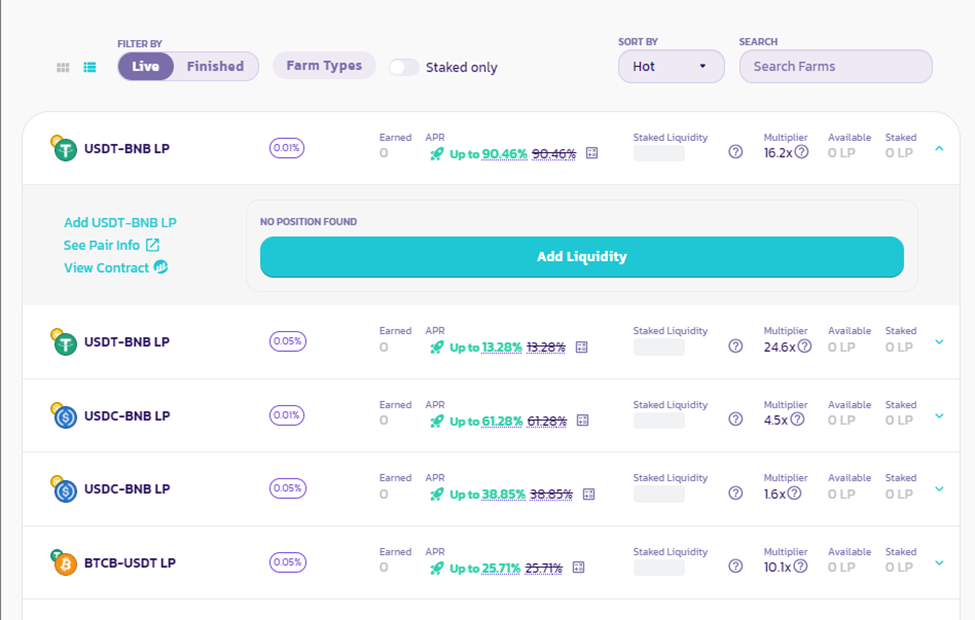The height and width of the screenshot is (620, 975).
Task: Collapse the expanded USDT-BNB LP 0.01% row
Action: [939, 149]
